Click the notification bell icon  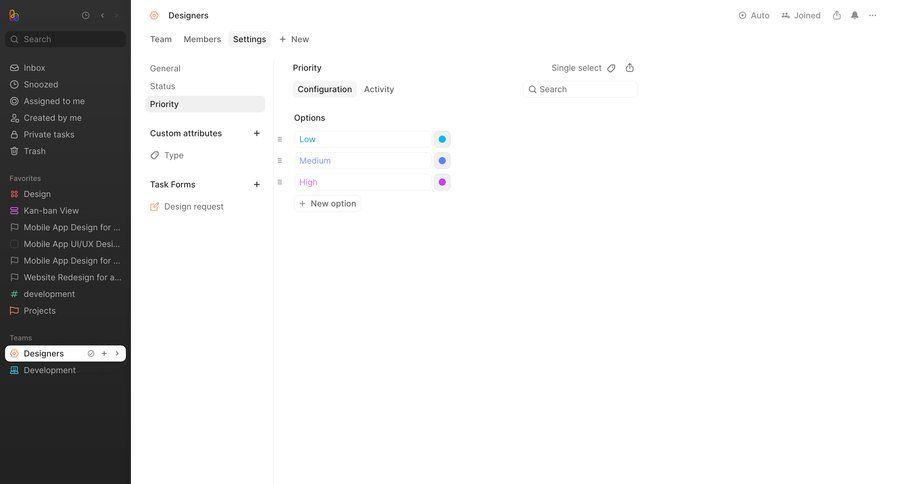(x=854, y=15)
